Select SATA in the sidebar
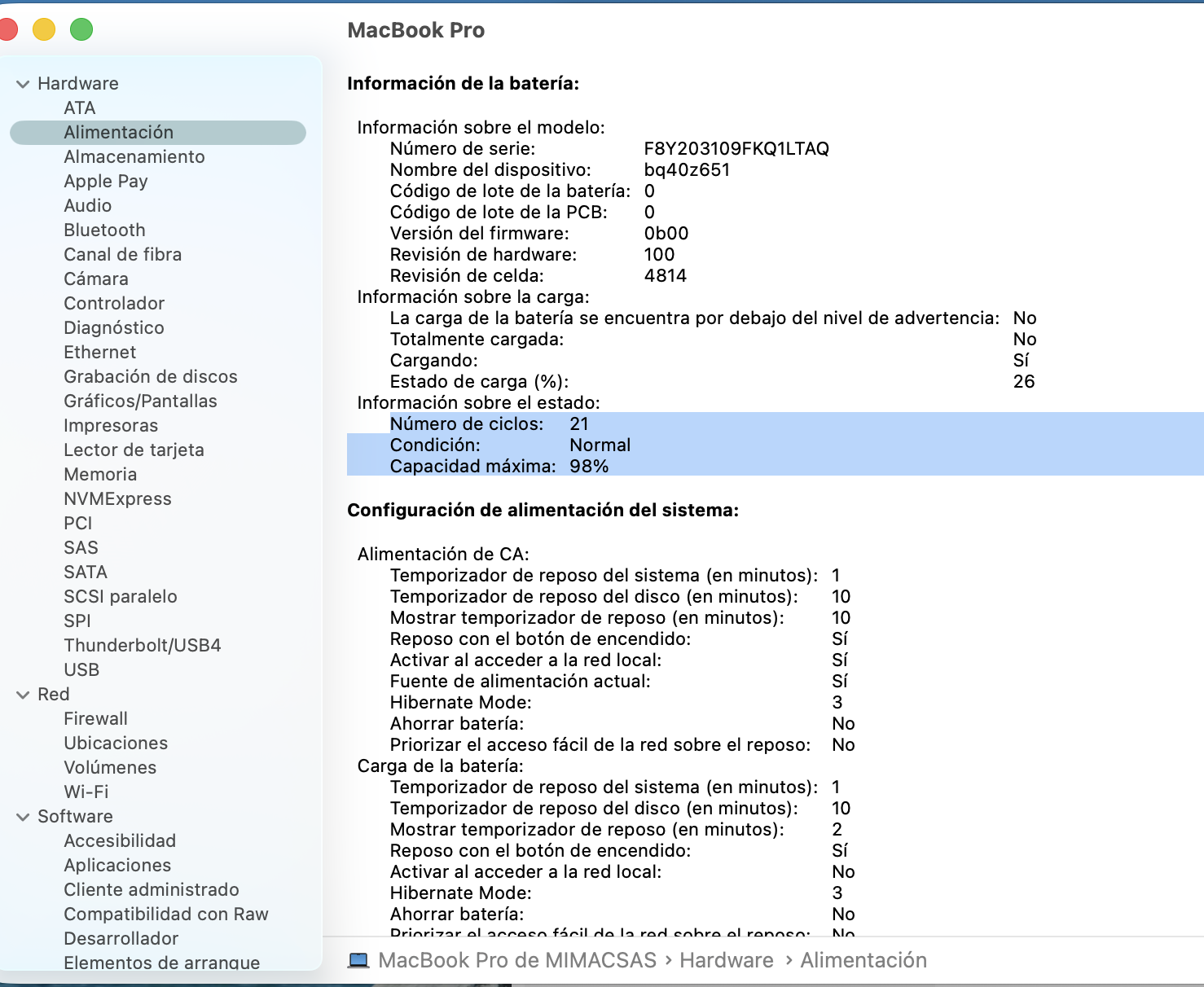This screenshot has width=1204, height=987. click(x=86, y=572)
